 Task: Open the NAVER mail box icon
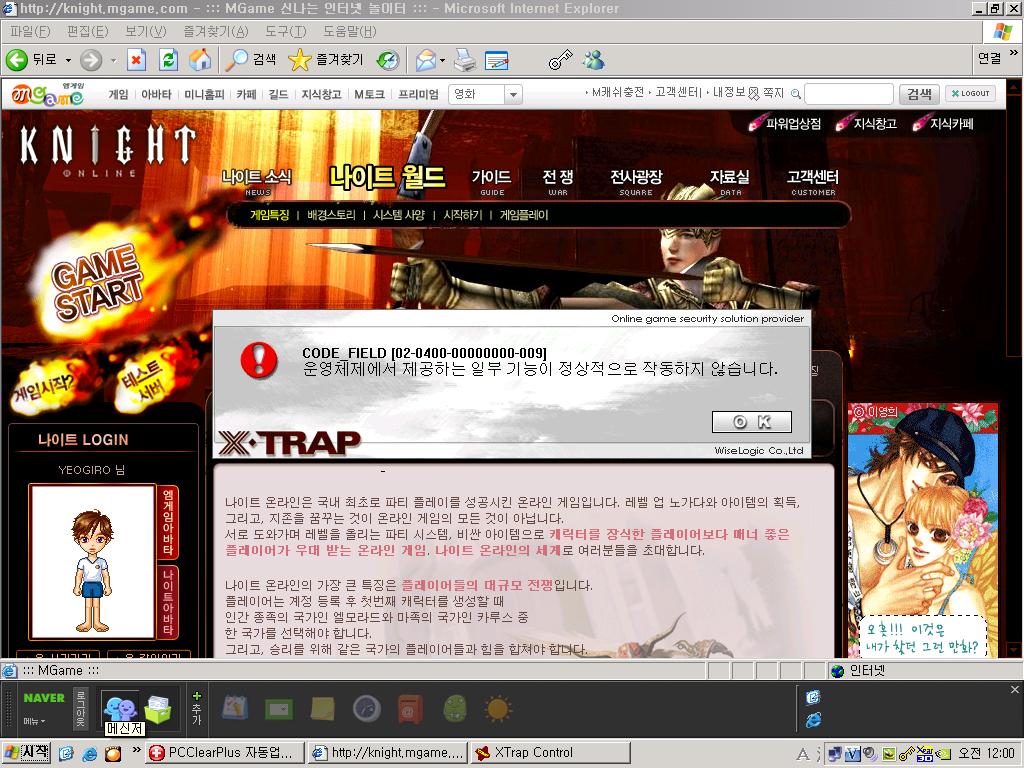(x=159, y=709)
